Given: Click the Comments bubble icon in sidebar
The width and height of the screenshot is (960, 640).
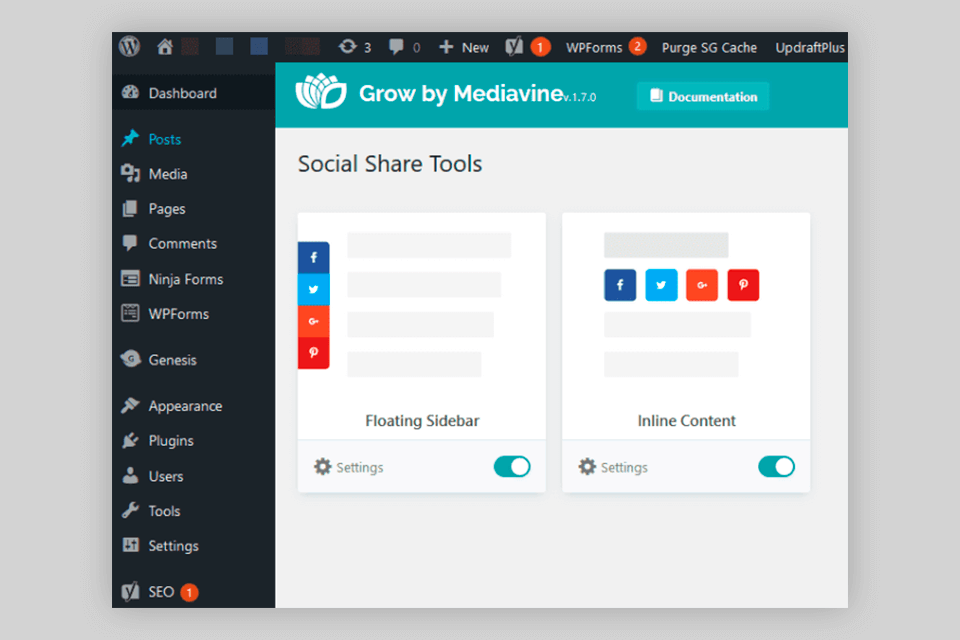Looking at the screenshot, I should [x=130, y=243].
